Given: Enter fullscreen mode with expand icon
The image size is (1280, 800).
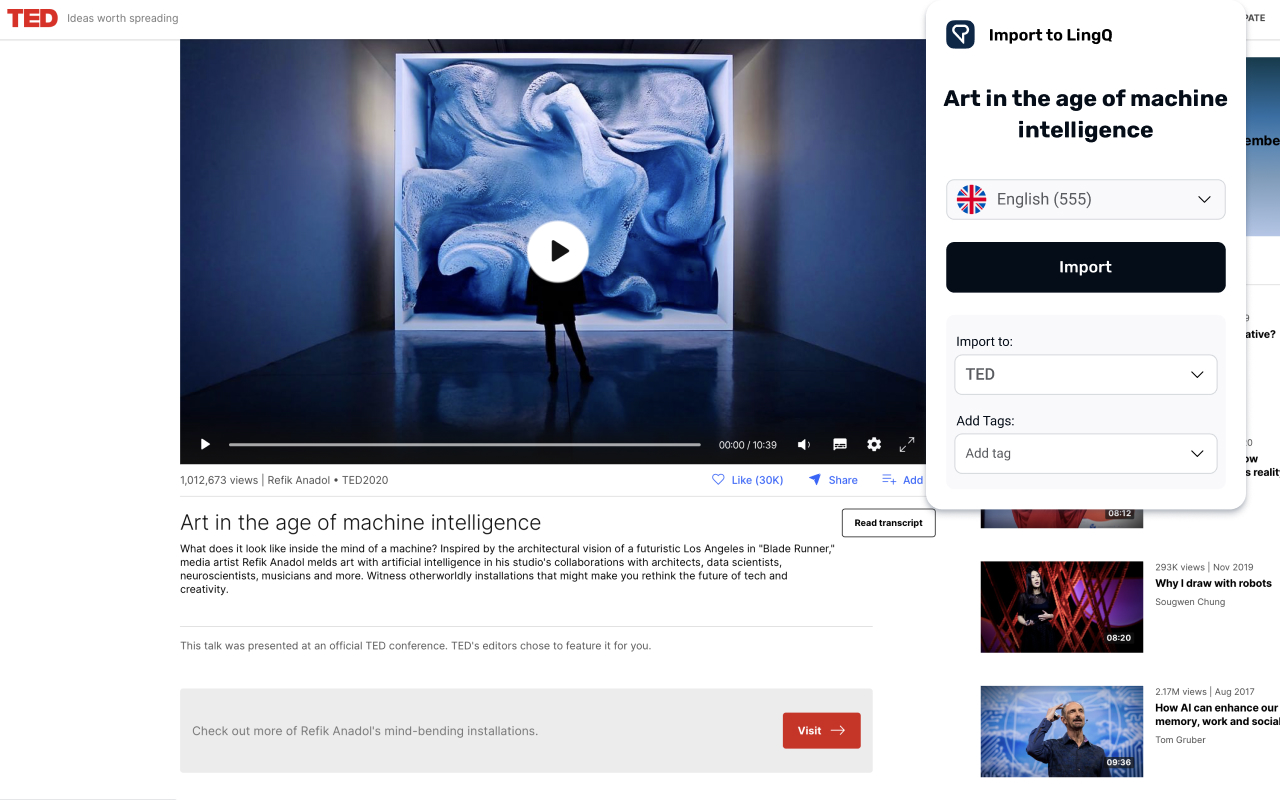Looking at the screenshot, I should click(907, 444).
